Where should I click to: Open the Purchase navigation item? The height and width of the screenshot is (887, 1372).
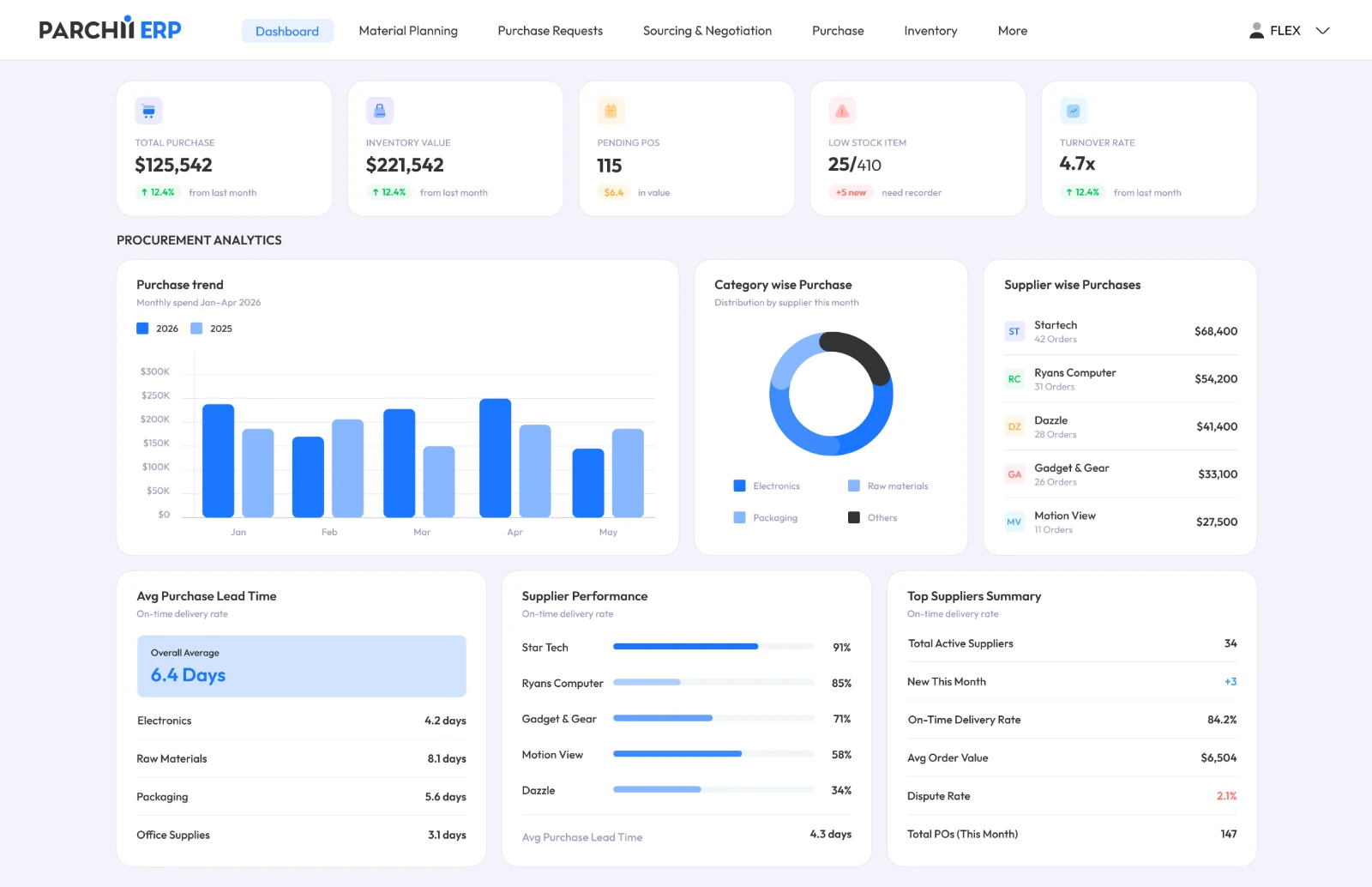click(x=838, y=31)
